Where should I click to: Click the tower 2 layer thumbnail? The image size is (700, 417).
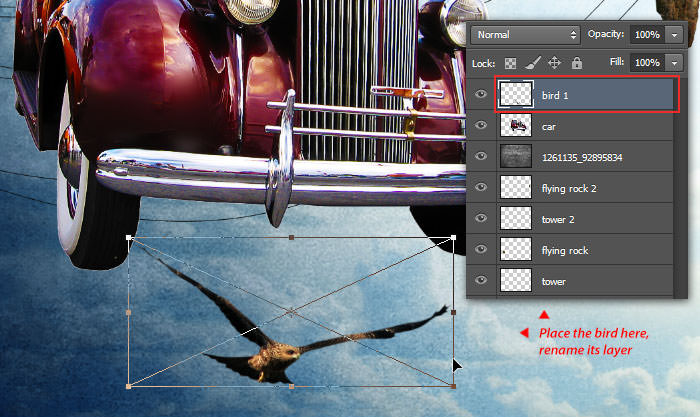[x=516, y=218]
